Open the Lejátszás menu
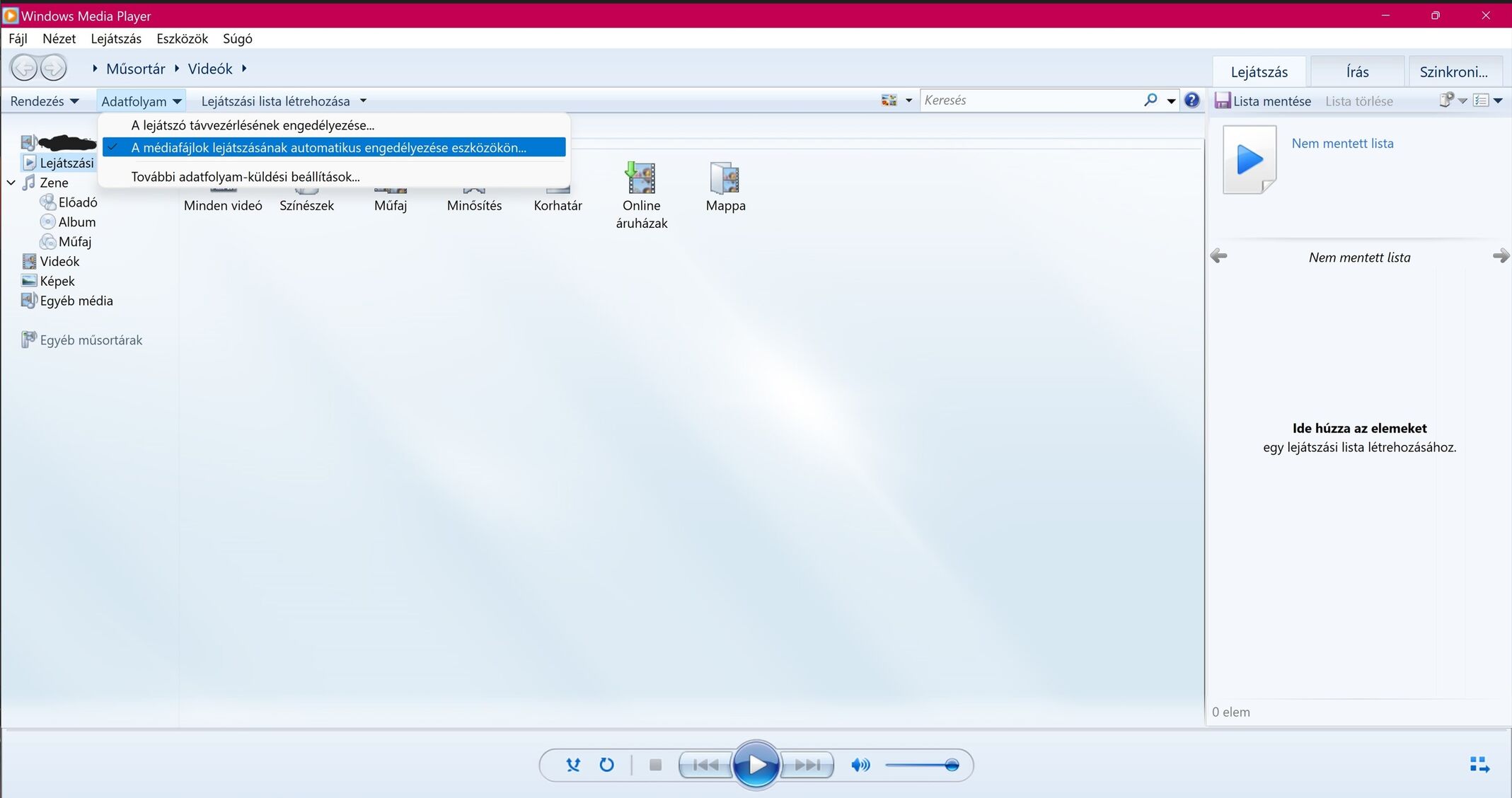Image resolution: width=1512 pixels, height=798 pixels. coord(116,39)
